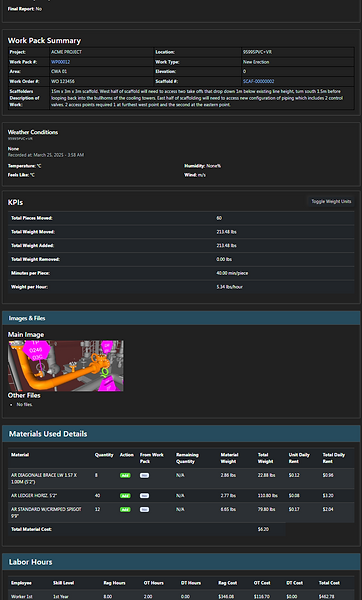Click the 'Worker 1st' employee name

click(x=21, y=597)
